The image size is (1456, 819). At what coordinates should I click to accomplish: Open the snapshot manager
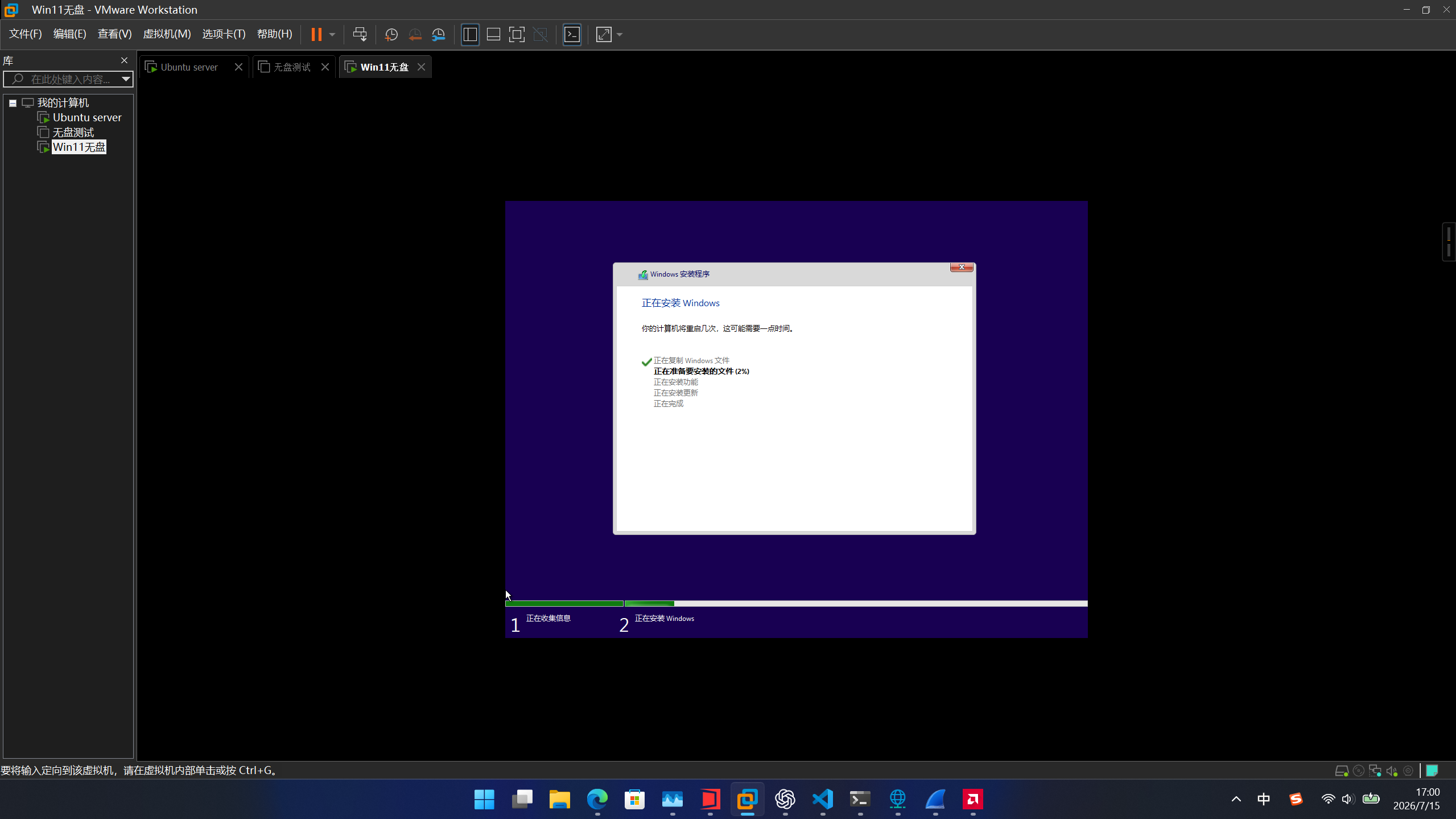coord(439,35)
